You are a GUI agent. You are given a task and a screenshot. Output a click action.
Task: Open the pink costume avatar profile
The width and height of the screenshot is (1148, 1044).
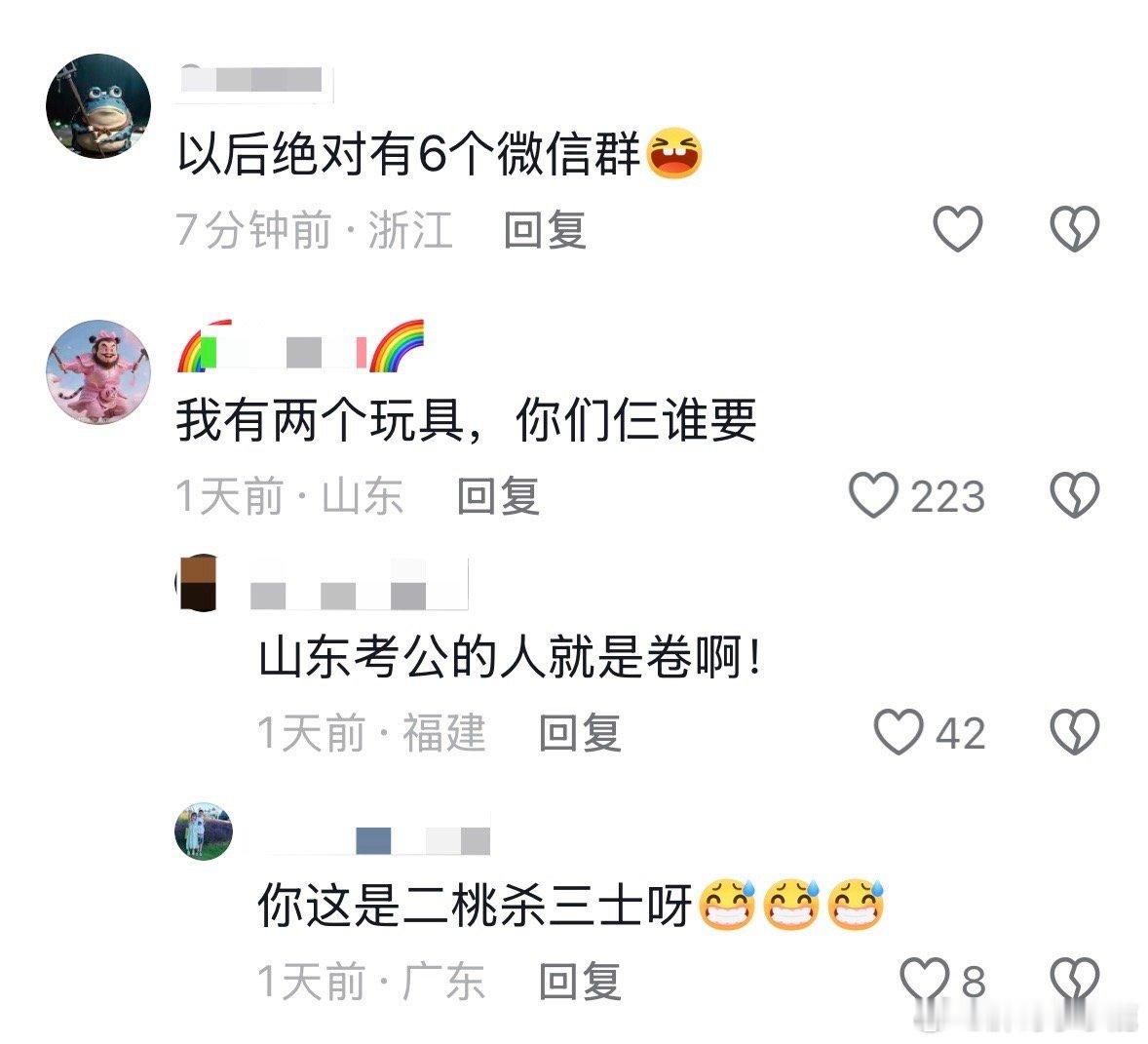[98, 372]
